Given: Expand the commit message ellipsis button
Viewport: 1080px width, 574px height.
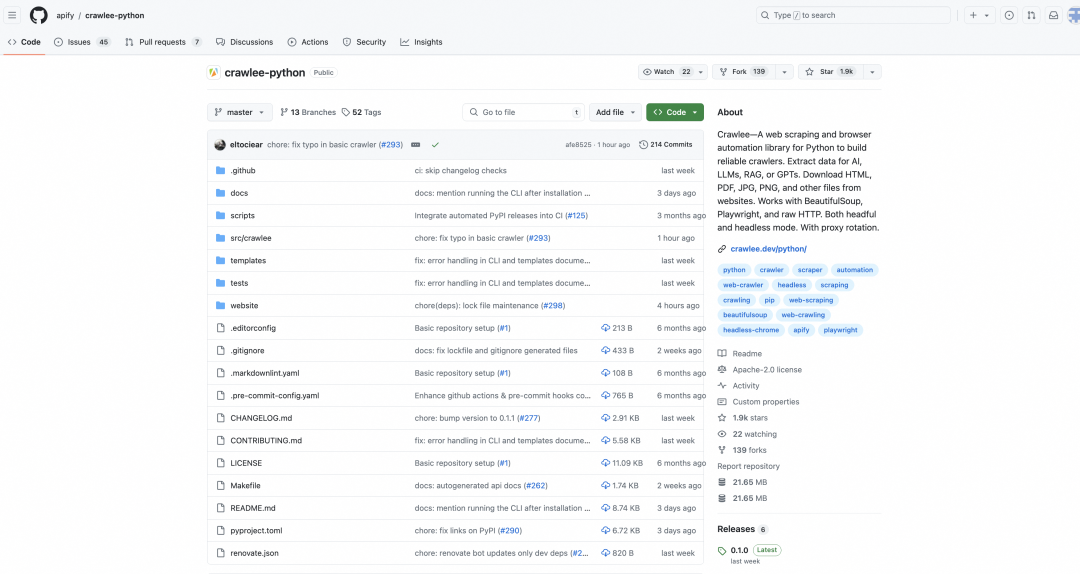Looking at the screenshot, I should tap(415, 145).
